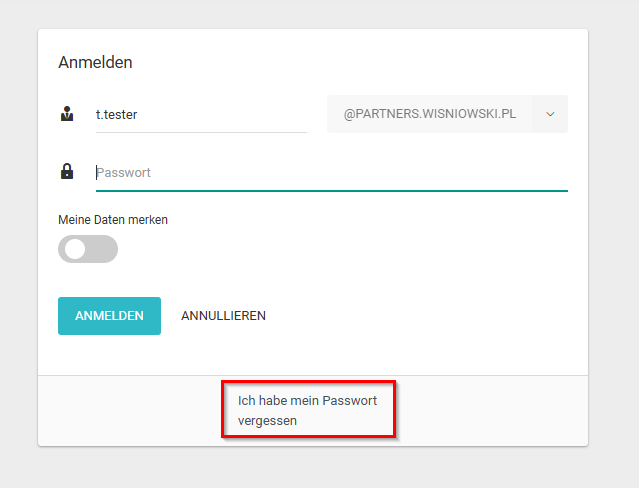
Task: Click the domain text PARTNERS.WISNIOWSKI.PL
Action: pos(435,114)
